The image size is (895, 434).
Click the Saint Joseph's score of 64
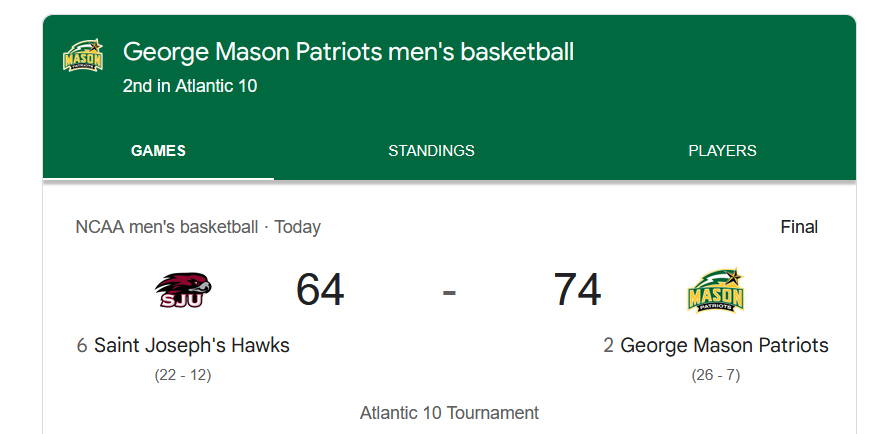click(320, 290)
